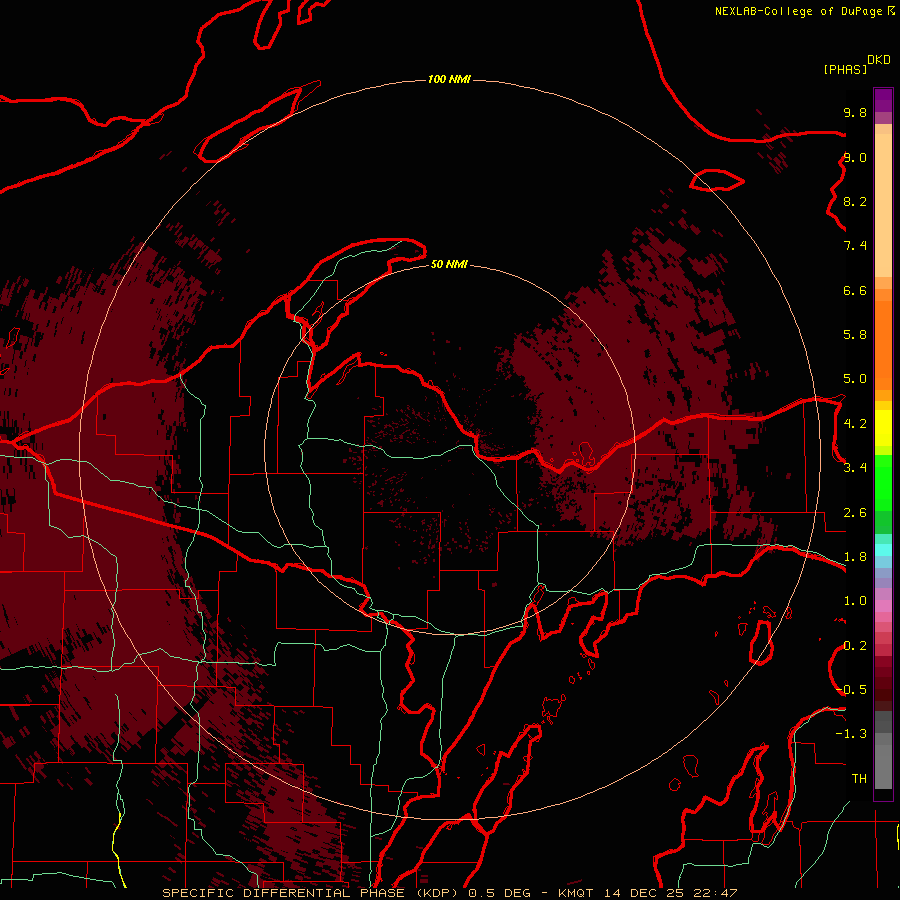
Task: Click the yellow band of the color bar
Action: point(883,428)
